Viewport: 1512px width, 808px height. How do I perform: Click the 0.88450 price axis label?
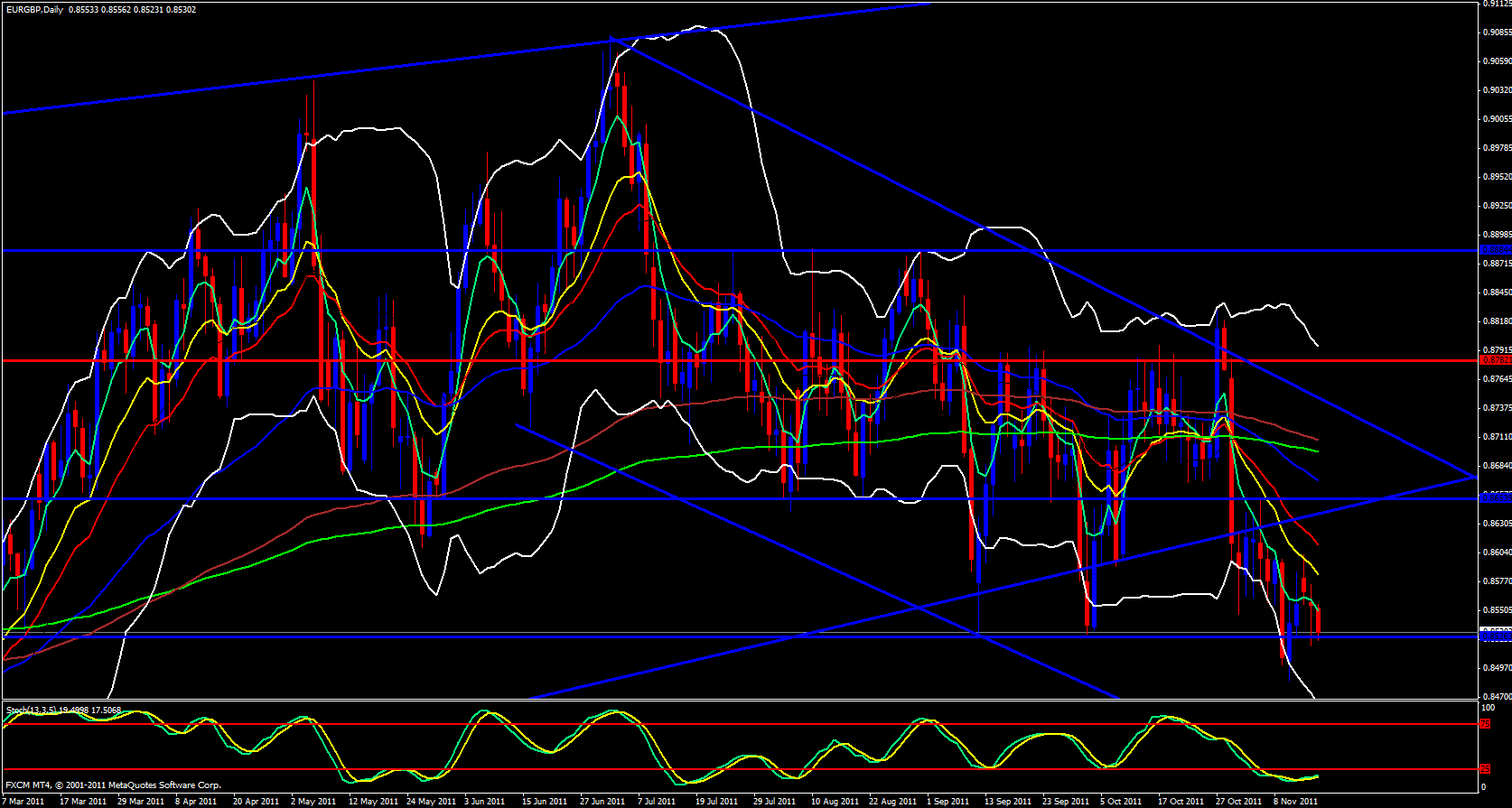click(x=1497, y=293)
